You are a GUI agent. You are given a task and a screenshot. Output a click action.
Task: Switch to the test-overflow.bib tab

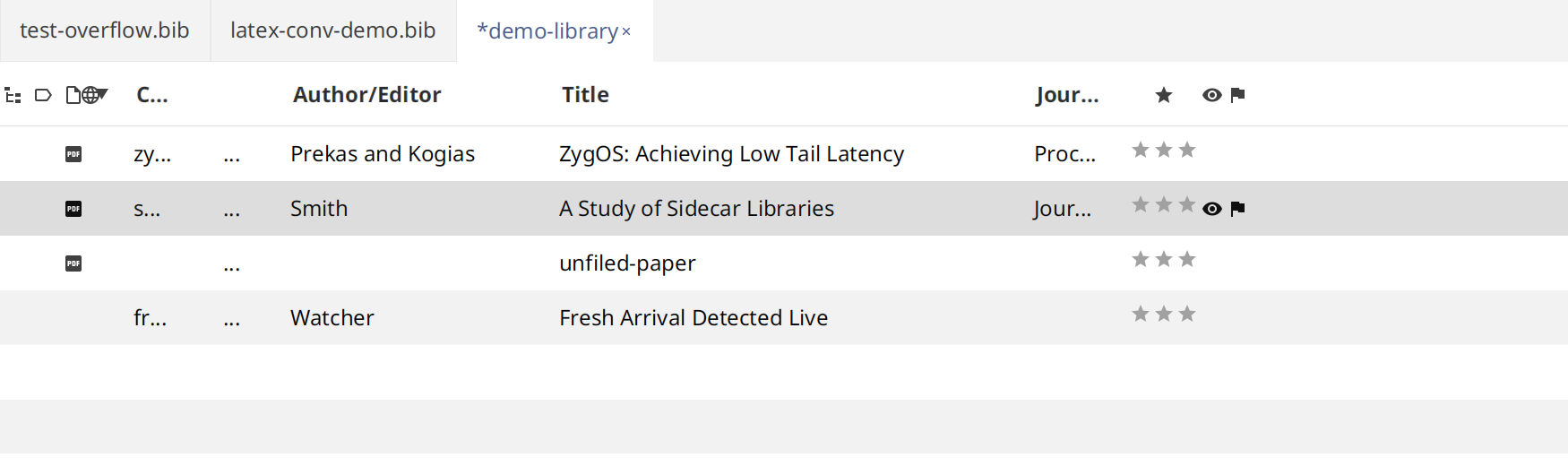(105, 30)
